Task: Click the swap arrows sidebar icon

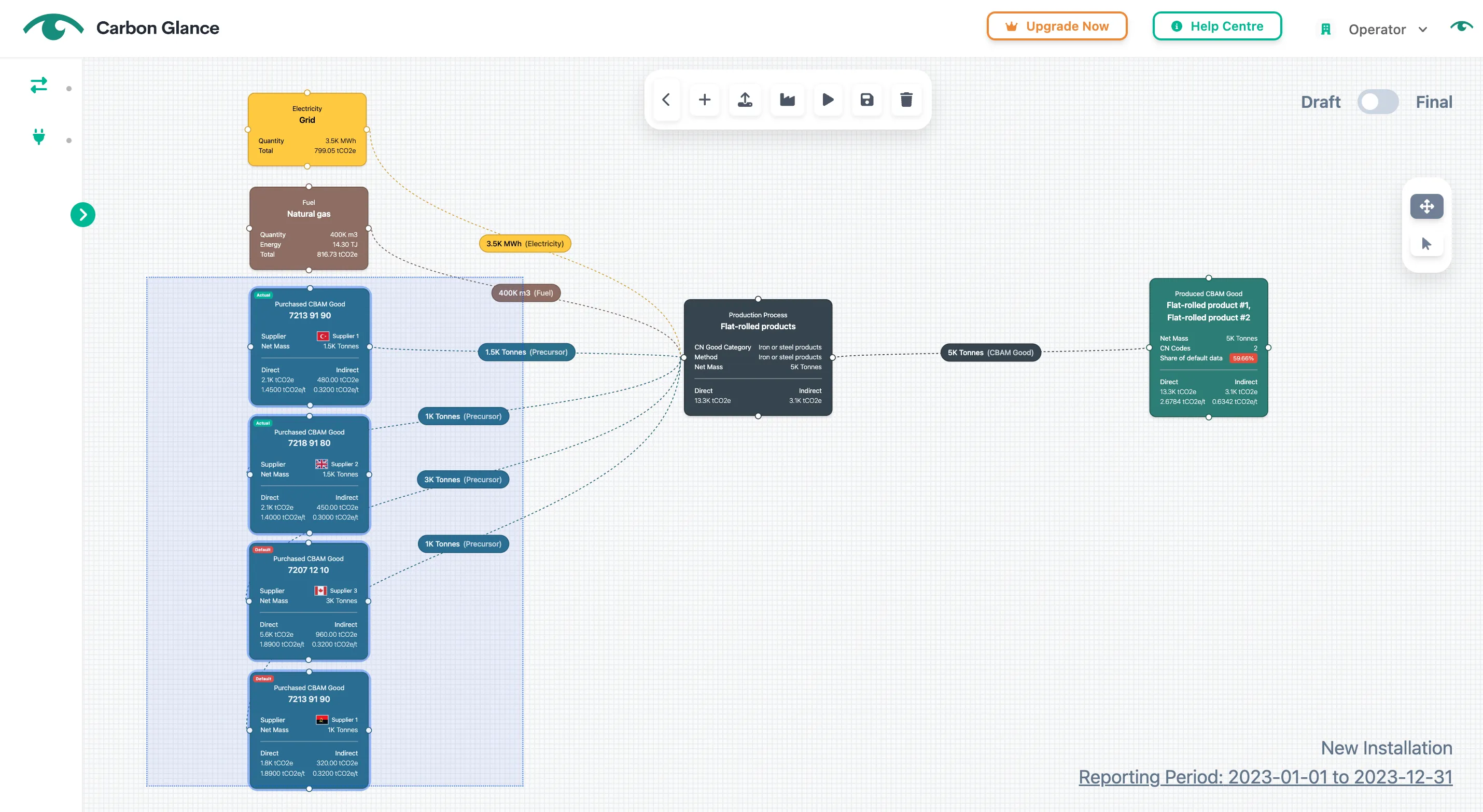Action: point(38,85)
